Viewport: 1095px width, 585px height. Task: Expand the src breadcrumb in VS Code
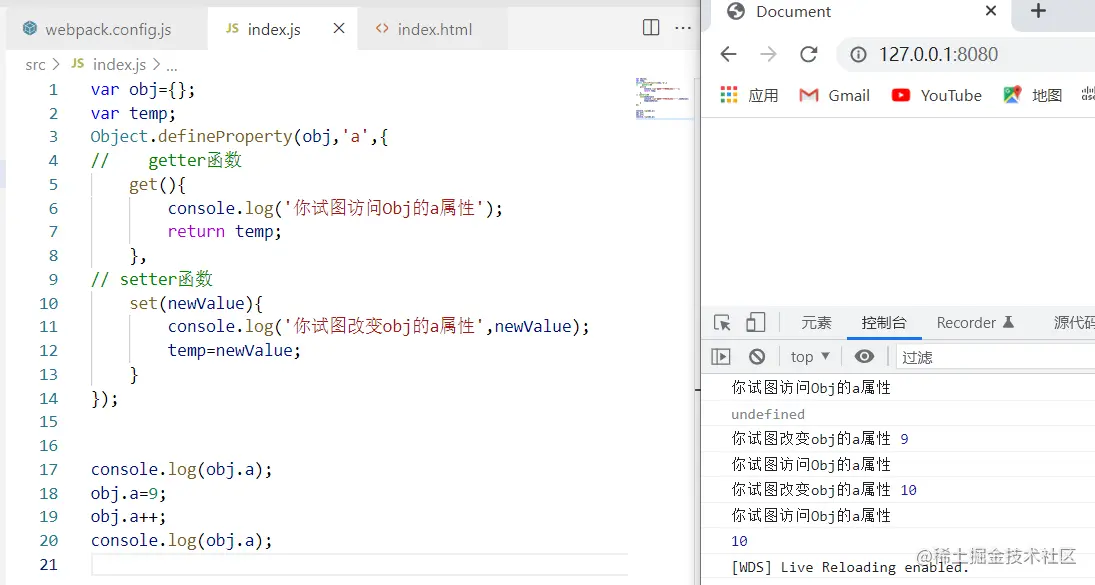pos(33,64)
